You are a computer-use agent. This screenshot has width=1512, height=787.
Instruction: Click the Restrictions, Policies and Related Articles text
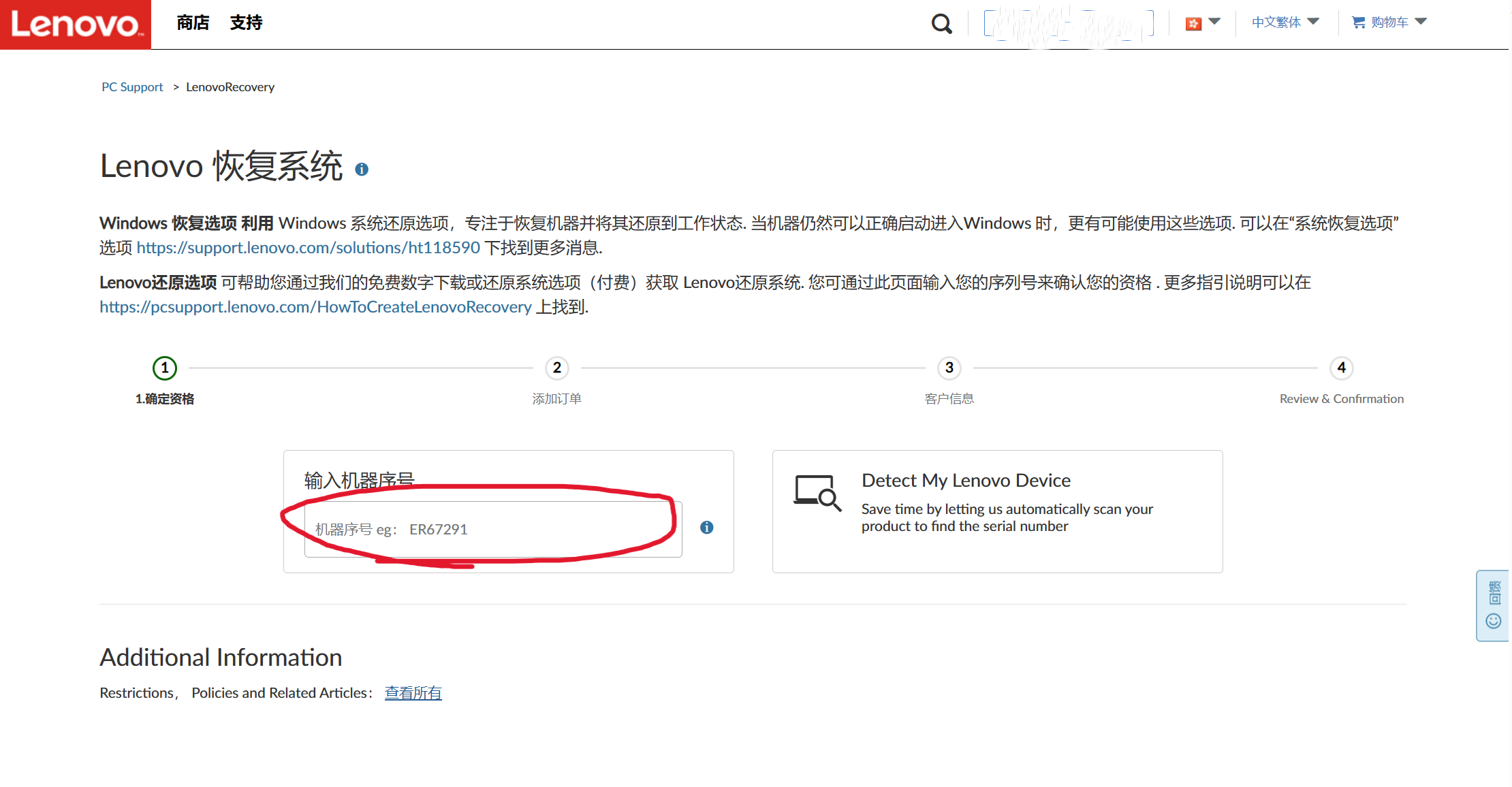click(x=236, y=693)
